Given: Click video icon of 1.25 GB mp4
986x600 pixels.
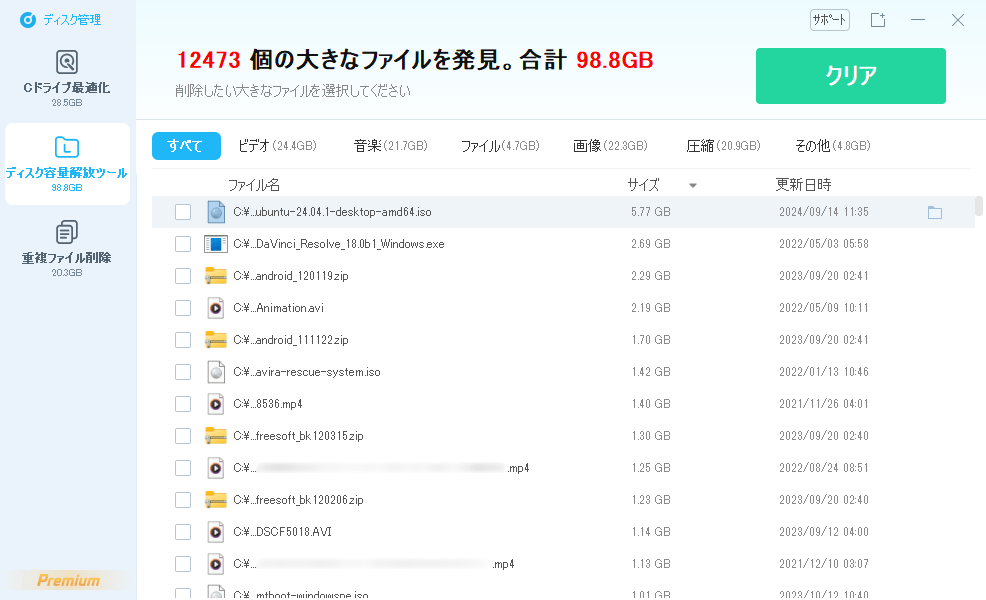Looking at the screenshot, I should click(216, 468).
